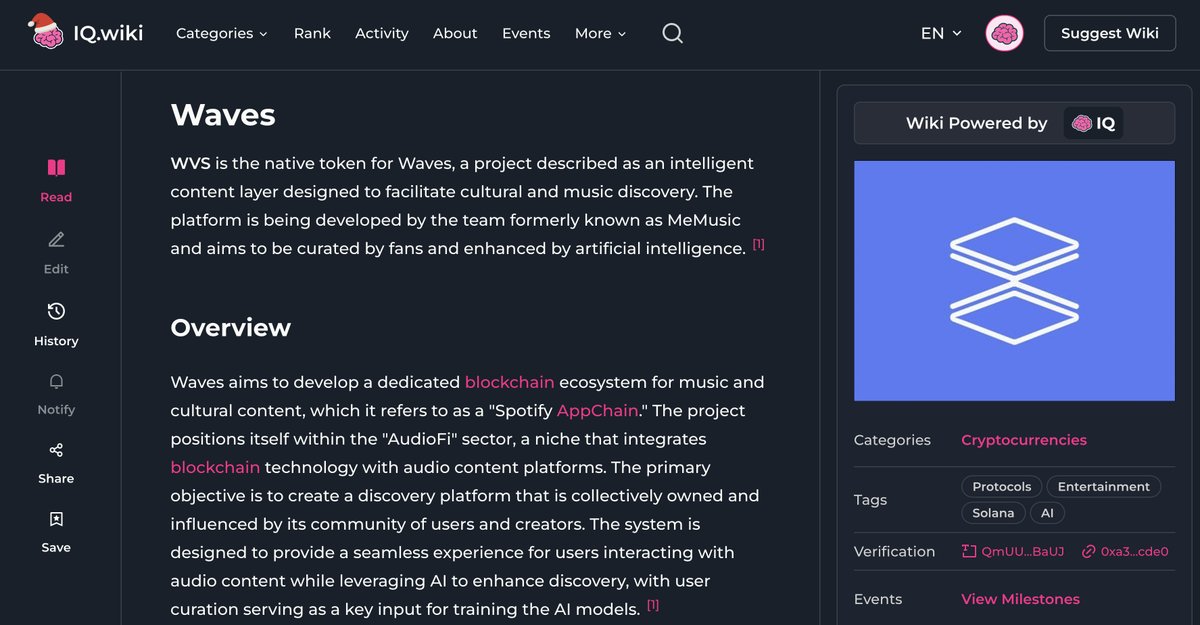This screenshot has width=1200, height=625.
Task: Open the user profile avatar
Action: (1004, 33)
